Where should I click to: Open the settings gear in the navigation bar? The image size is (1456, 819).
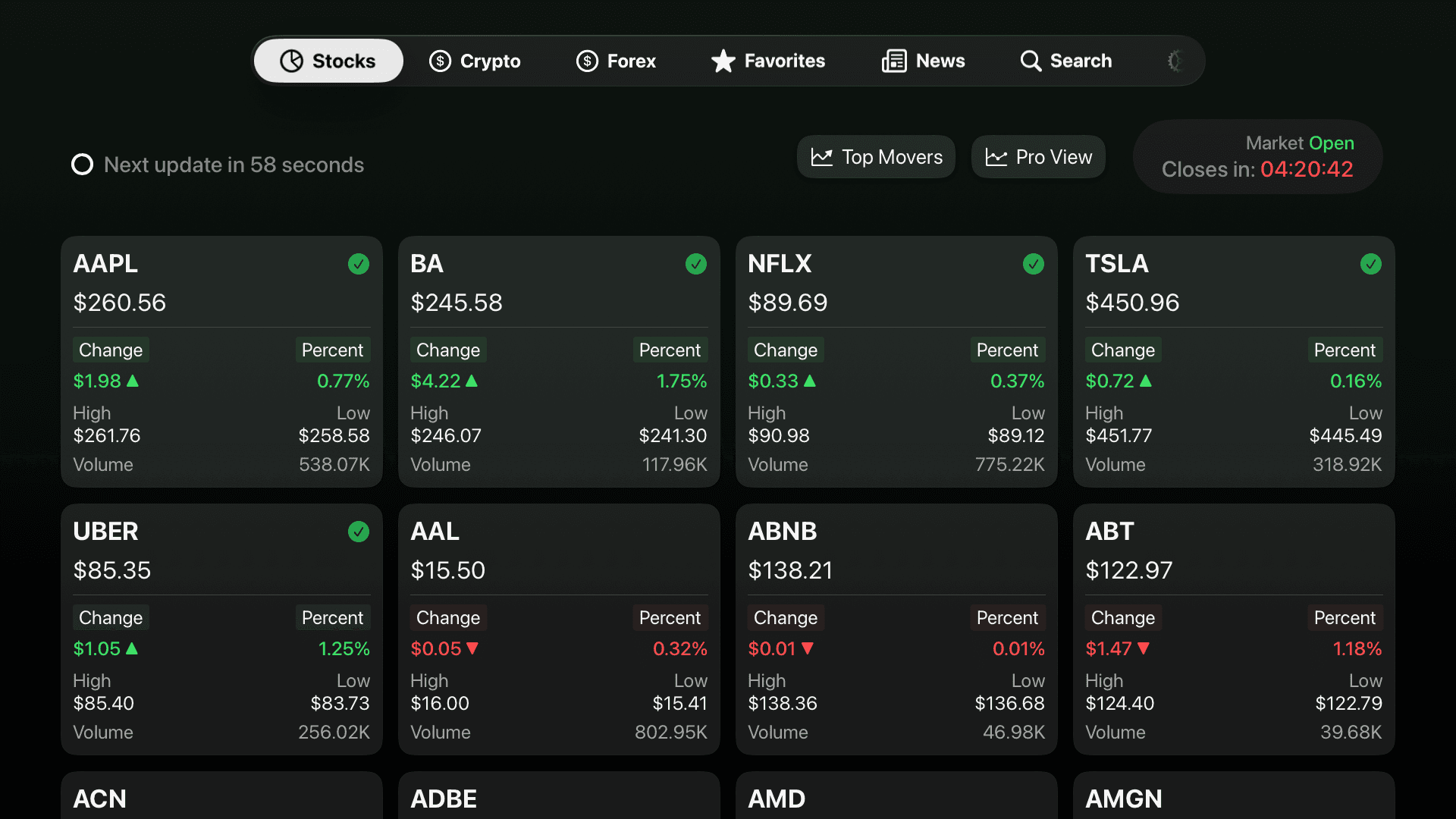[1175, 61]
